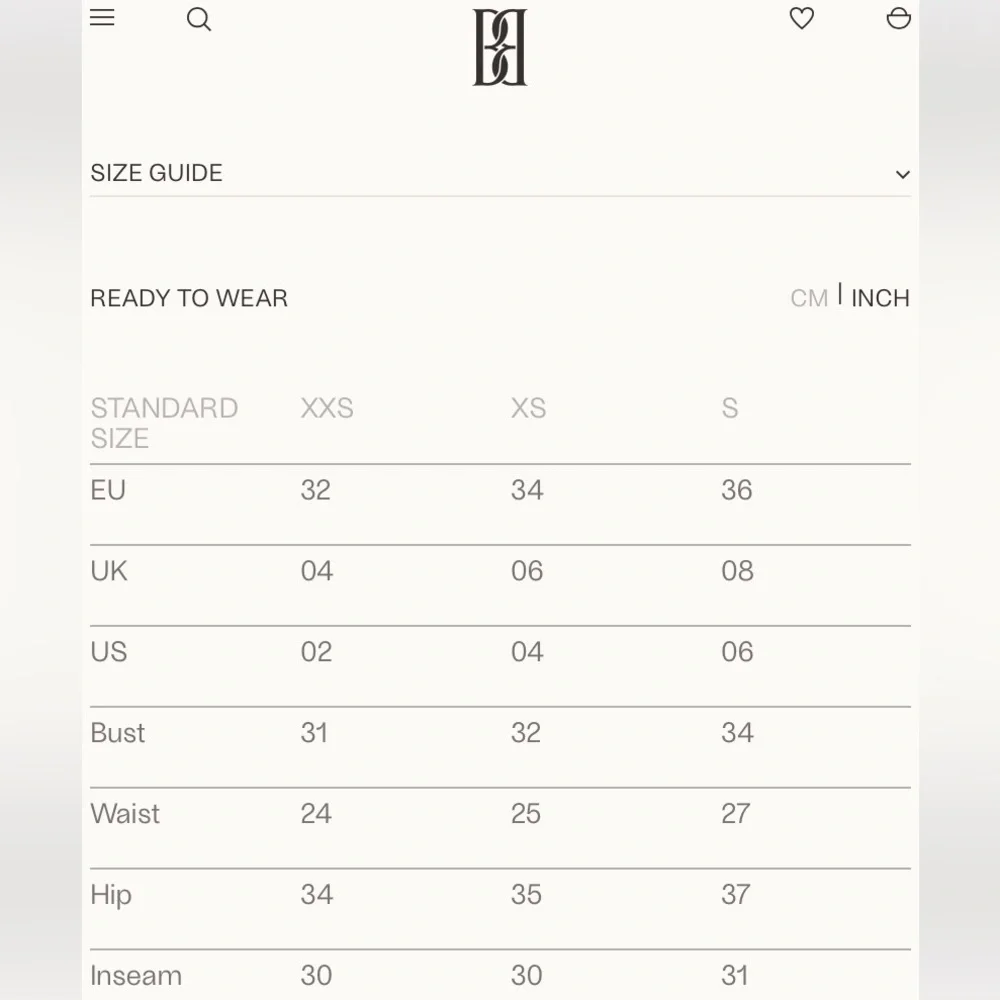
Task: Click the Bust row label
Action: tap(117, 733)
